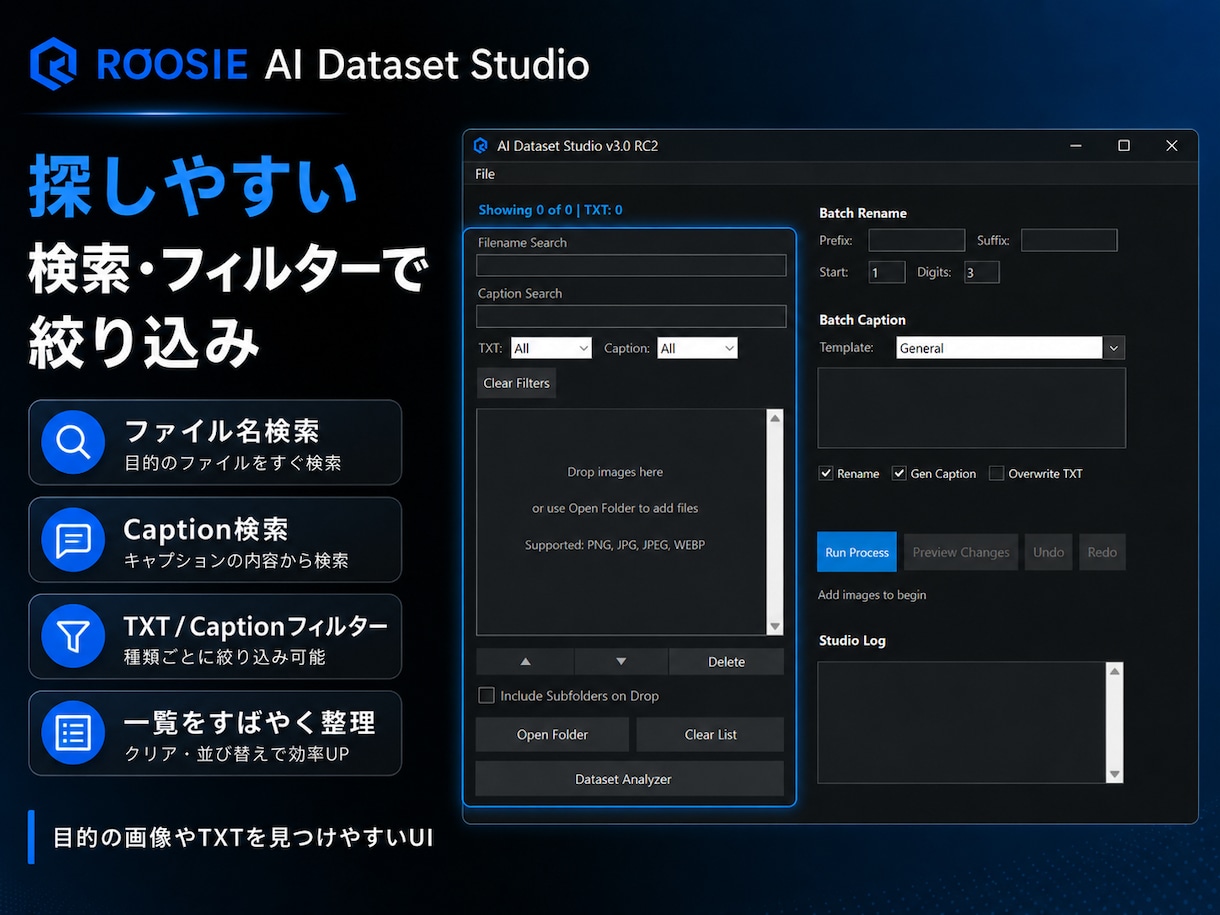Image resolution: width=1220 pixels, height=915 pixels.
Task: Click the 'Batch Rename' heading
Action: pos(863,213)
